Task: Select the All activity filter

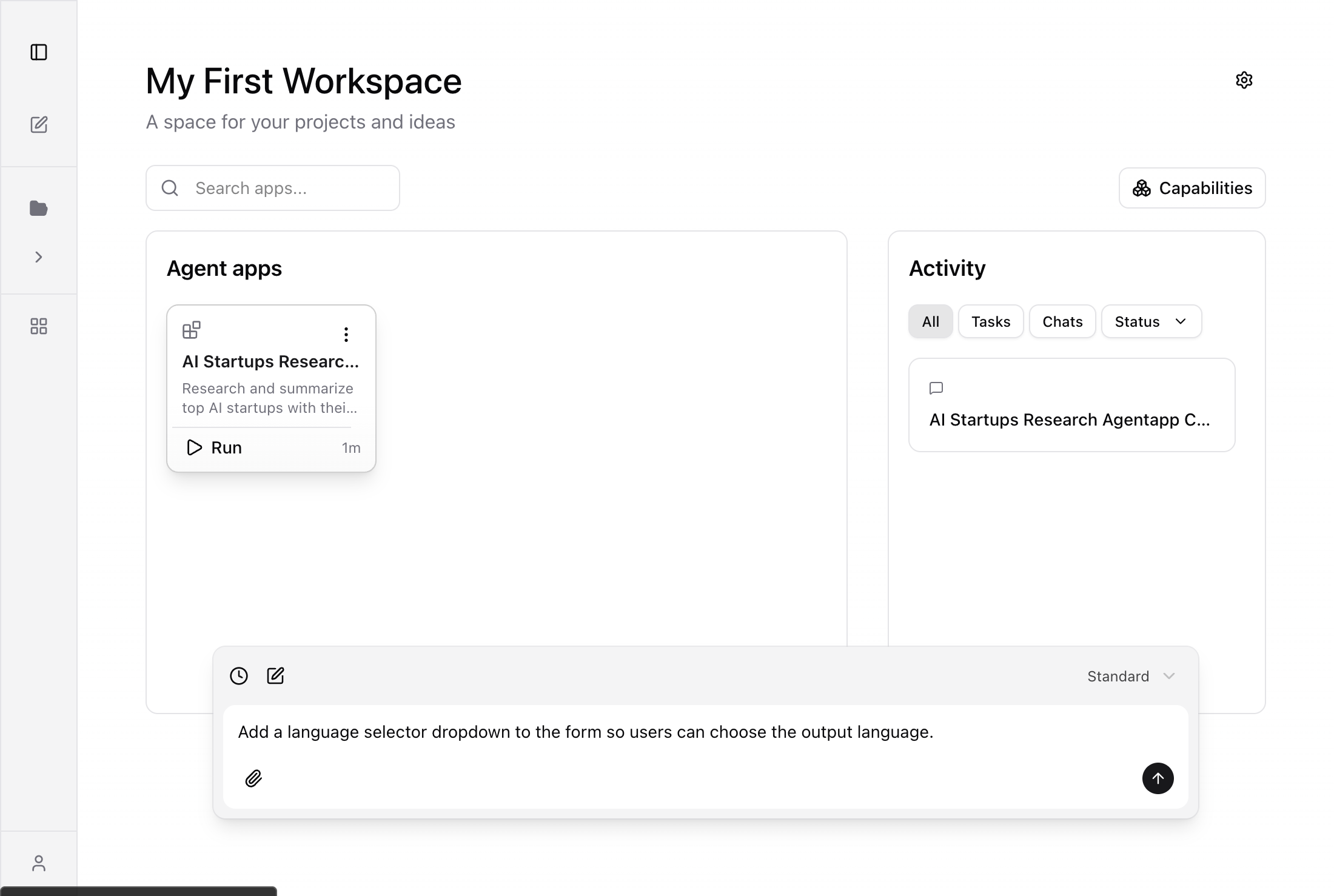Action: click(930, 321)
